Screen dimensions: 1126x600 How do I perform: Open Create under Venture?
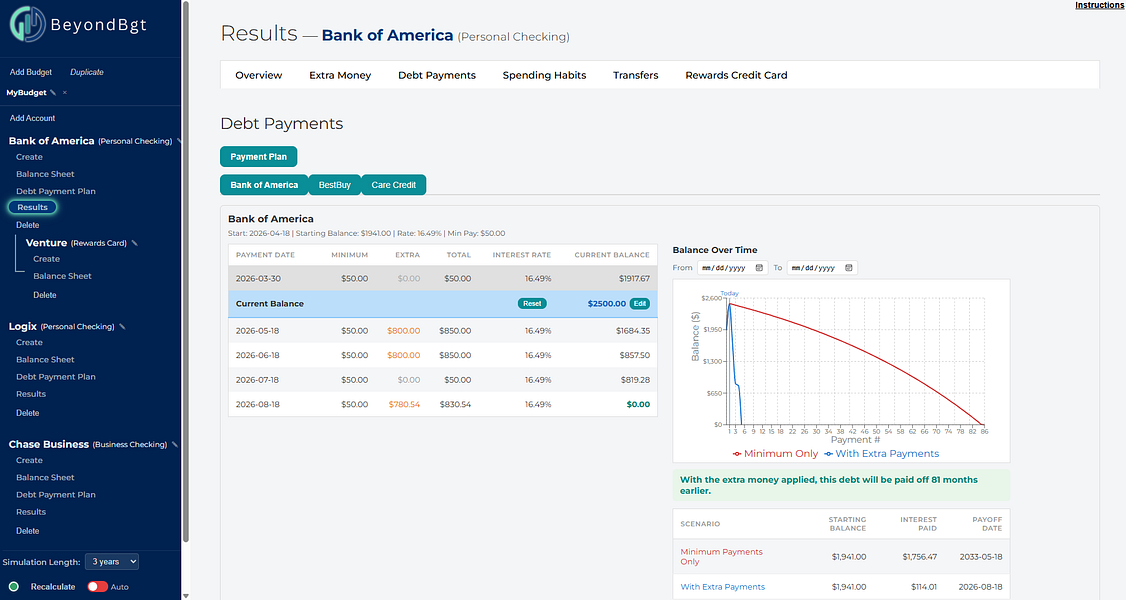(x=47, y=259)
